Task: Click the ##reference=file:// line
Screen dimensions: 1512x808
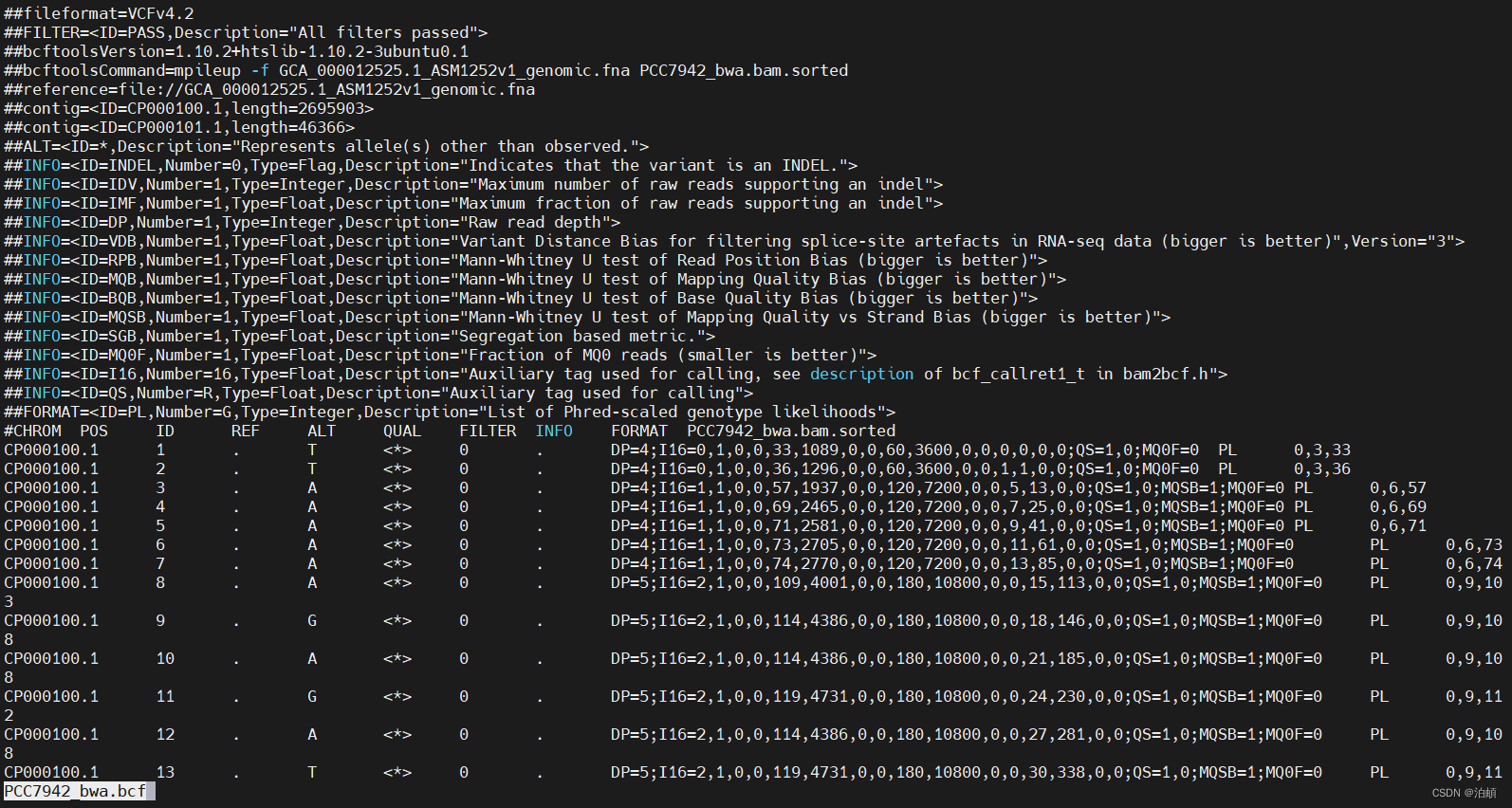Action: (269, 89)
